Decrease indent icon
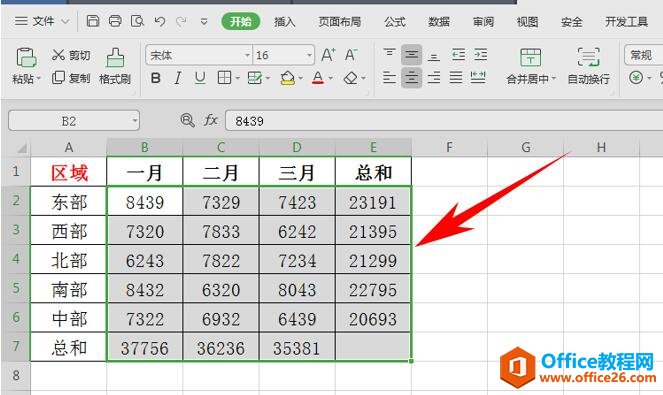 [x=458, y=55]
